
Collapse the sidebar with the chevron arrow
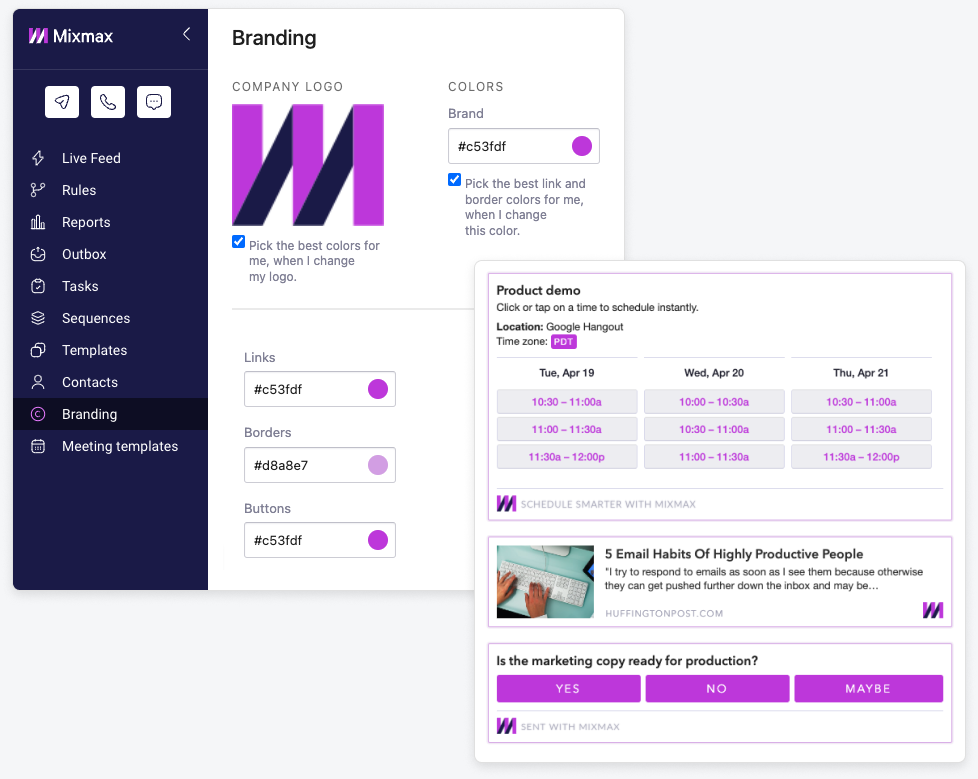coord(186,34)
